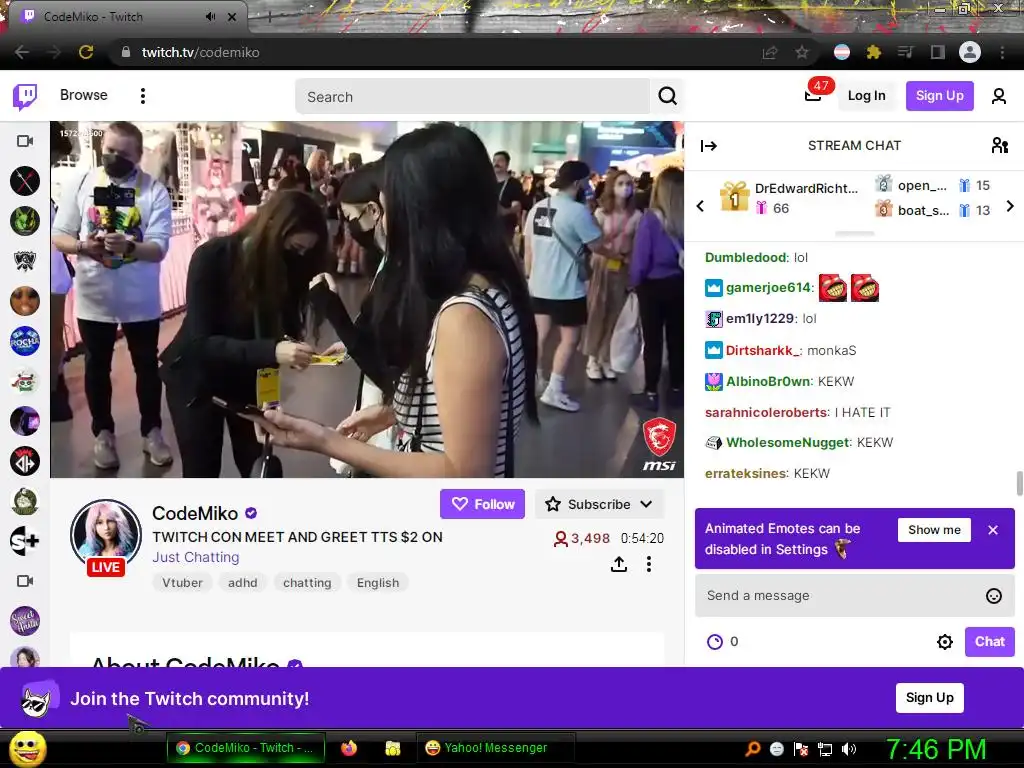The height and width of the screenshot is (768, 1024).
Task: Open the Chrome profile avatar
Action: point(970,52)
